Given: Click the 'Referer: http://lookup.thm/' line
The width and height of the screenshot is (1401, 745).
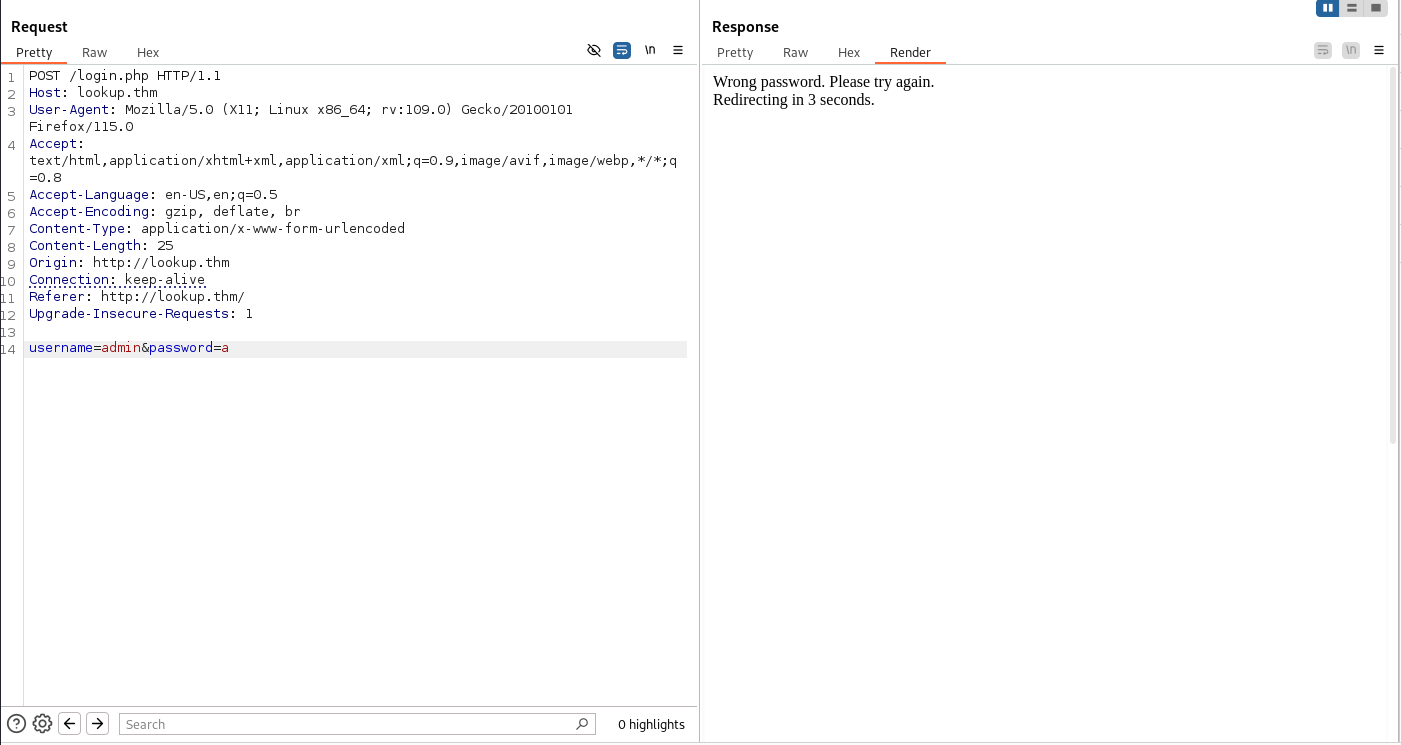Looking at the screenshot, I should pos(137,297).
